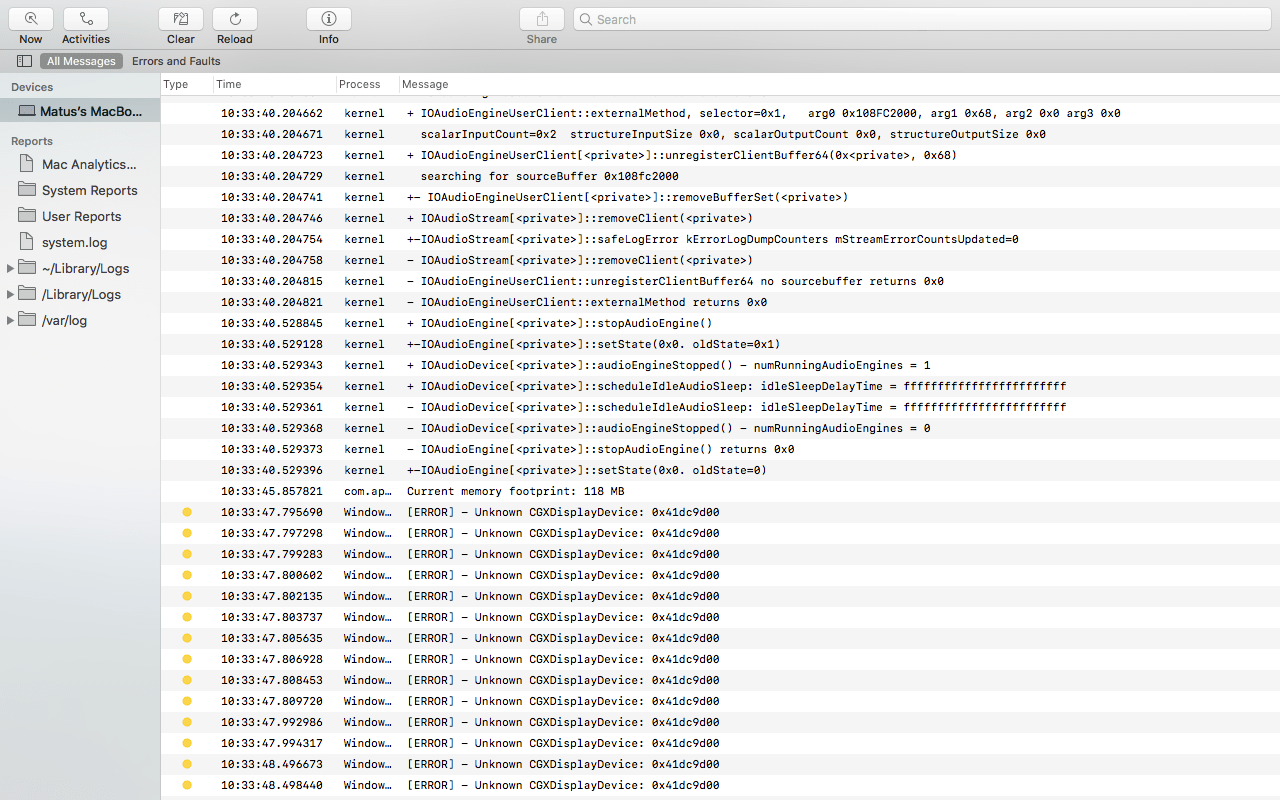Click the yellow dot at 10:33:47.808453

pyautogui.click(x=187, y=680)
